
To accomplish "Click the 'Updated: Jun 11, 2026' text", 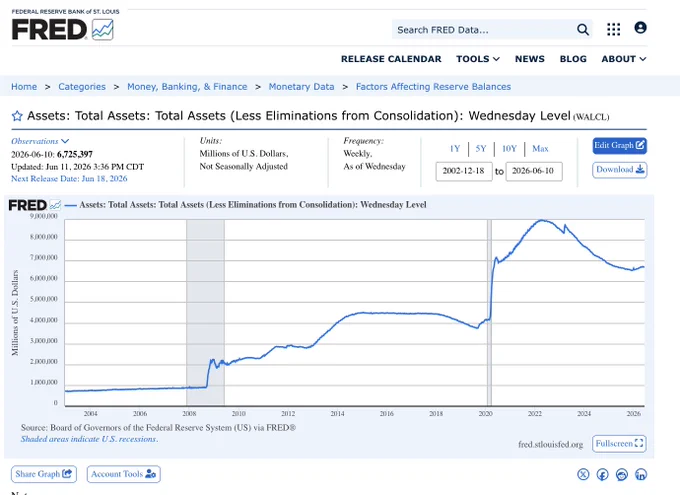I will click(x=77, y=167).
